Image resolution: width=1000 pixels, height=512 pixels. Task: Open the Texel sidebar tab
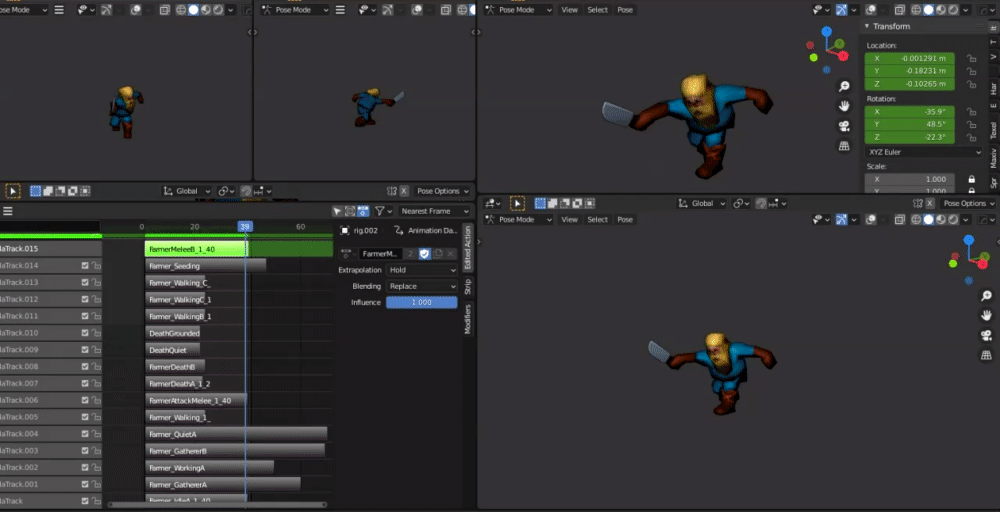(994, 130)
